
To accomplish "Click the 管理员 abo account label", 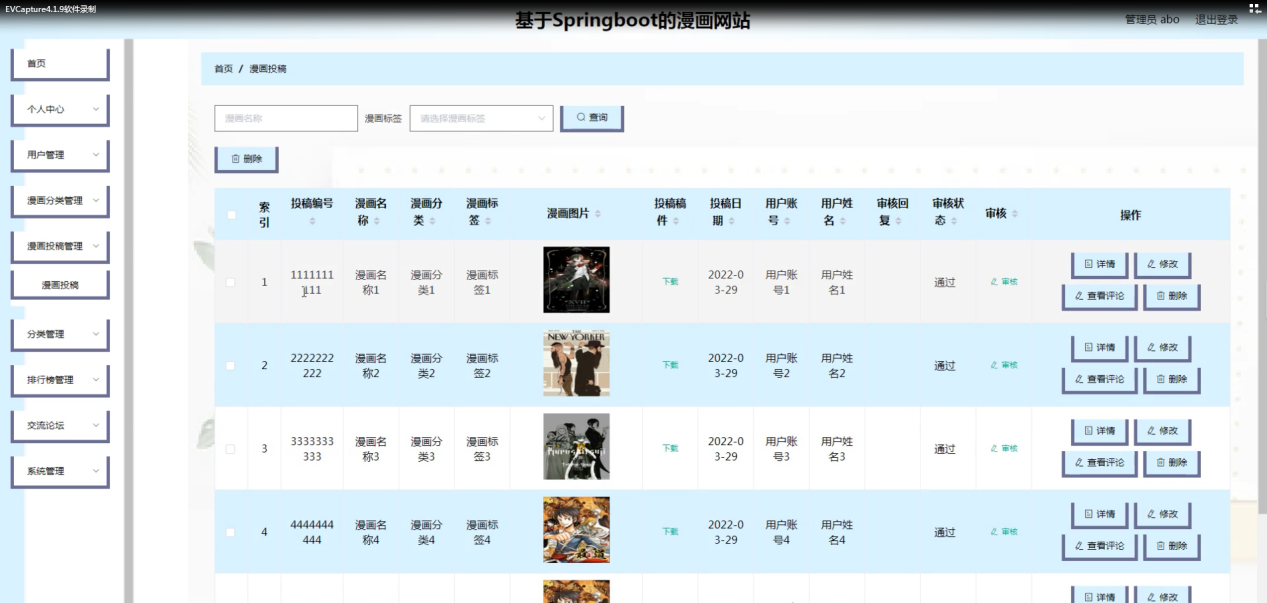I will [x=1152, y=20].
